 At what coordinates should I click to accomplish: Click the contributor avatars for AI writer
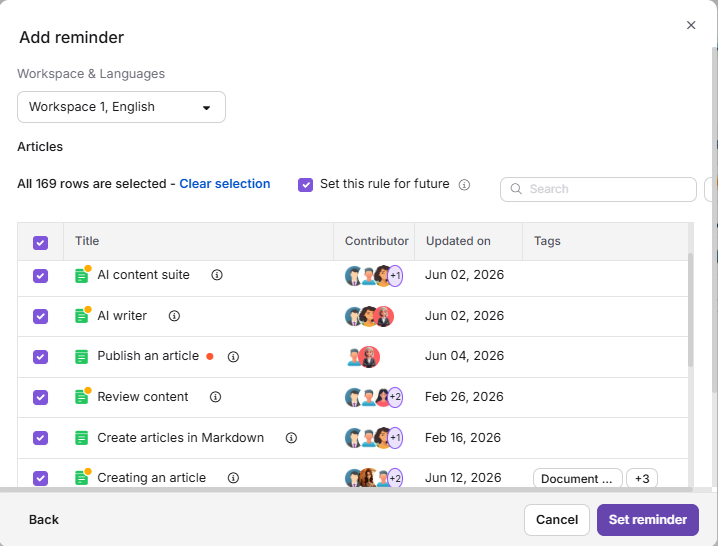(369, 316)
